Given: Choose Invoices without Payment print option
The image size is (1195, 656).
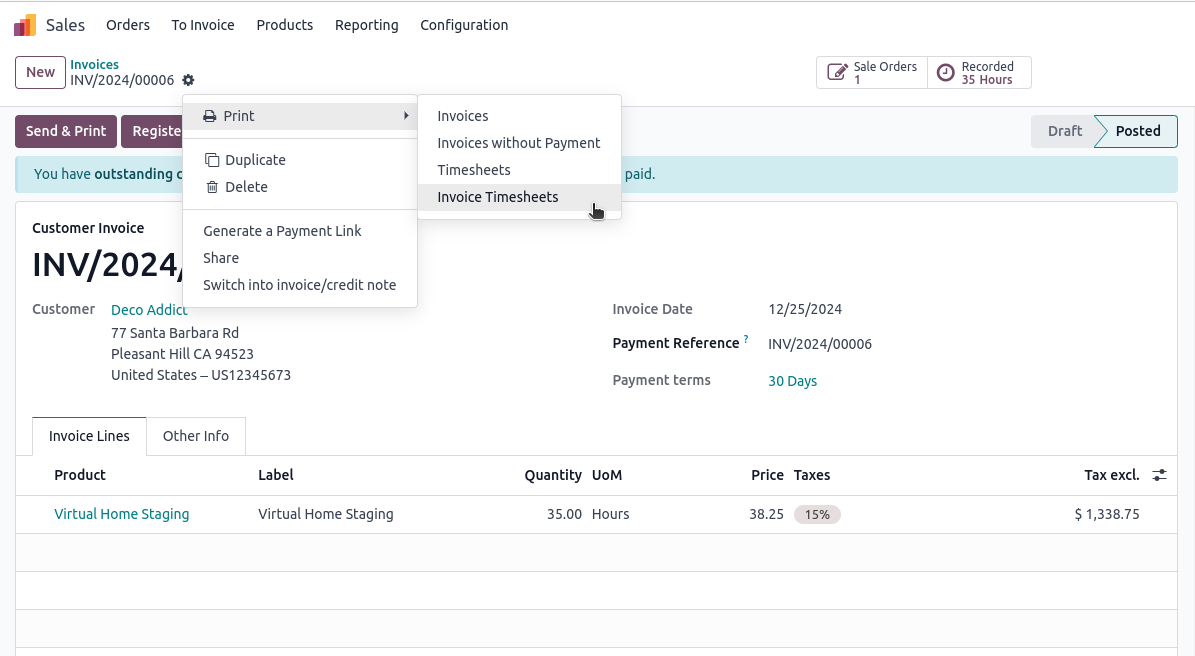Looking at the screenshot, I should [518, 143].
